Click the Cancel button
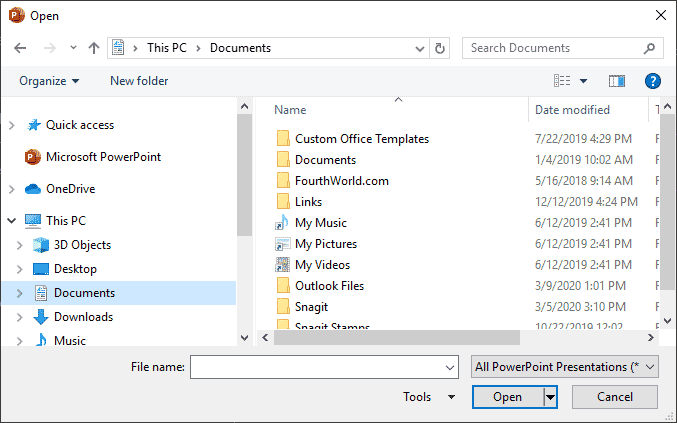Viewport: 677px width, 423px height. (x=615, y=397)
